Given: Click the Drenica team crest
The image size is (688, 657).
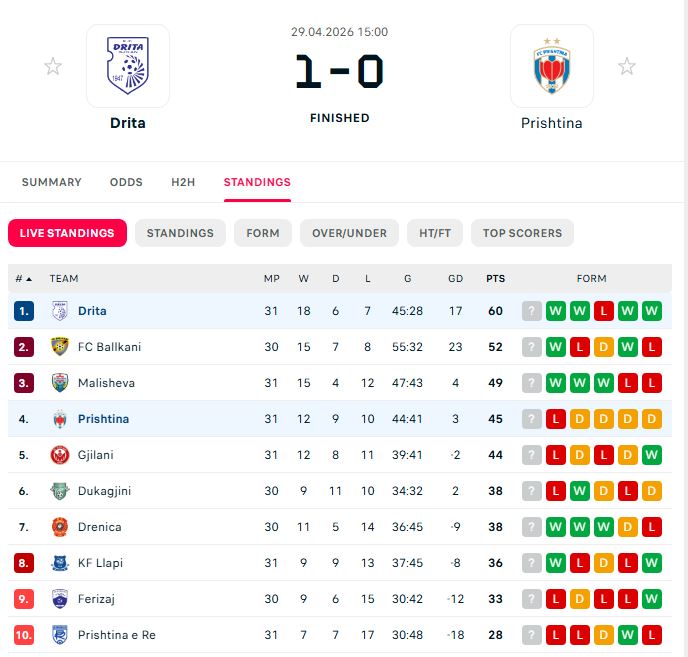Looking at the screenshot, I should [x=60, y=527].
